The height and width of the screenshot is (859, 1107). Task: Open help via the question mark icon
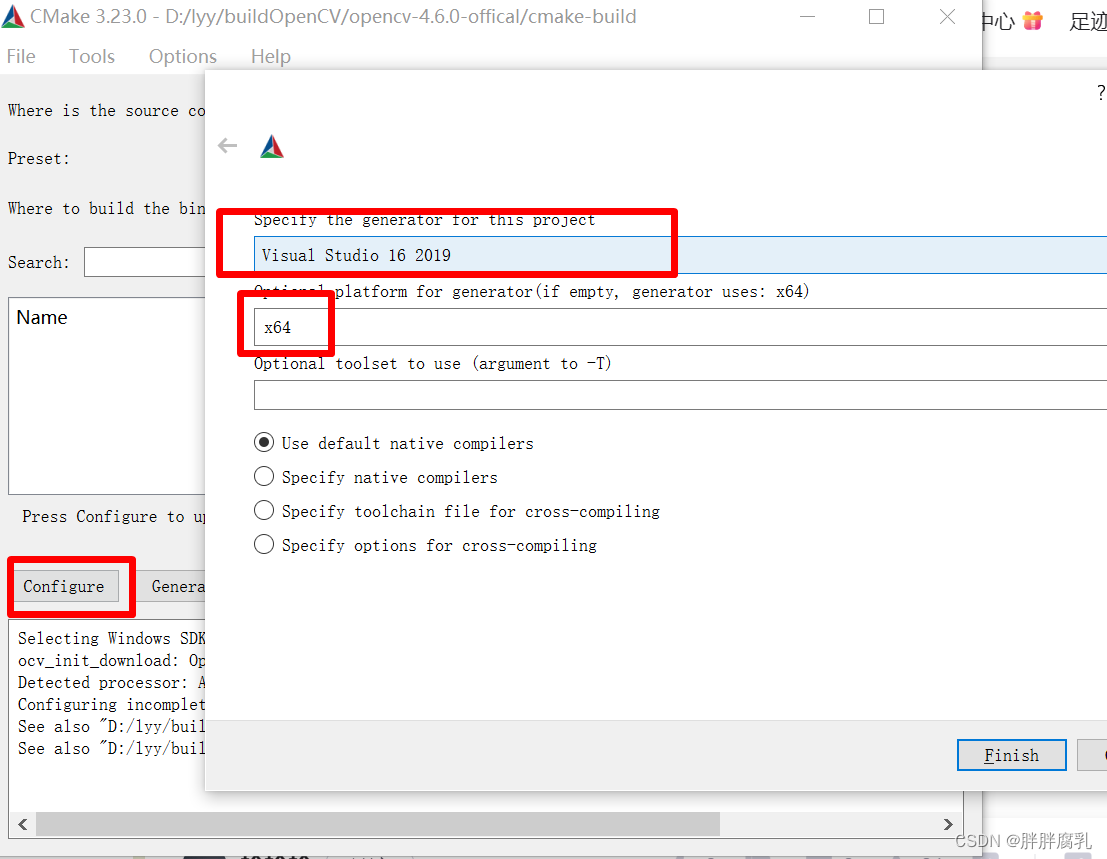tap(1100, 92)
